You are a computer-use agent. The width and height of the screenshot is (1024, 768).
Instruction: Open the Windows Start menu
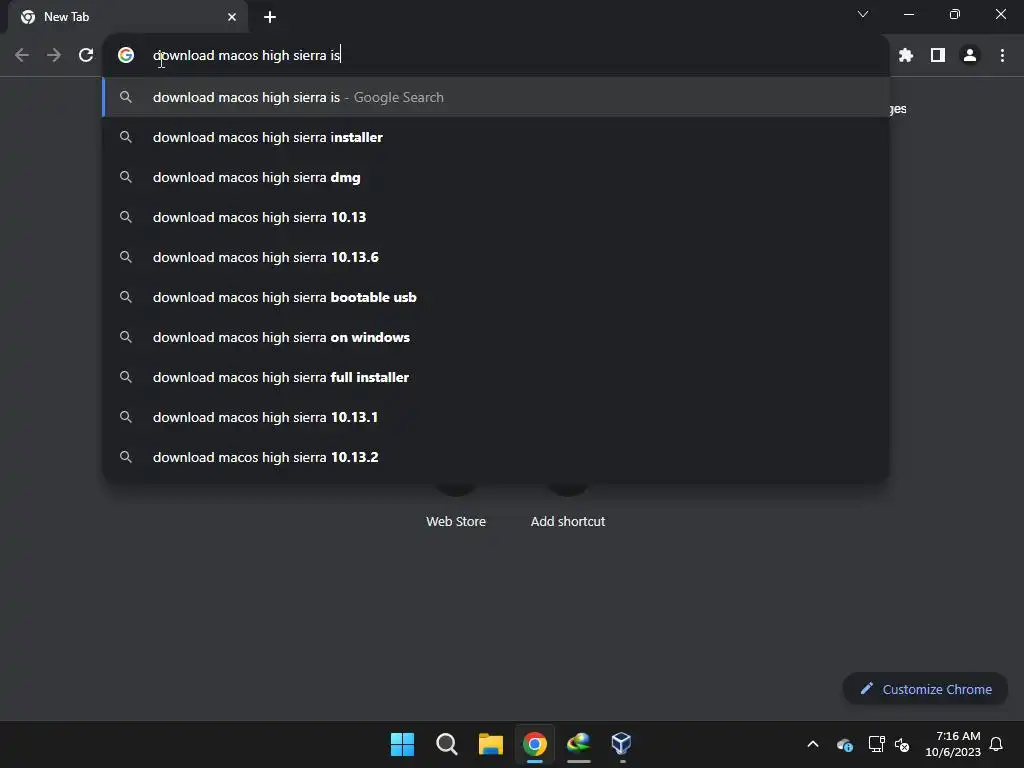pyautogui.click(x=402, y=744)
